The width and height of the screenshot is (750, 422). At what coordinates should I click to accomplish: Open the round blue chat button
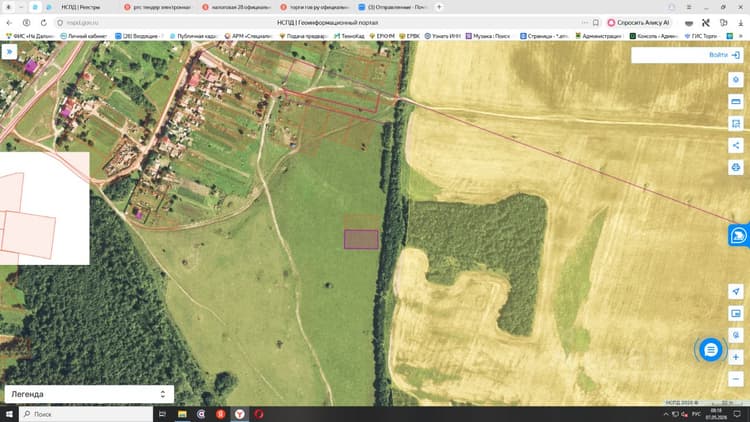coord(710,350)
